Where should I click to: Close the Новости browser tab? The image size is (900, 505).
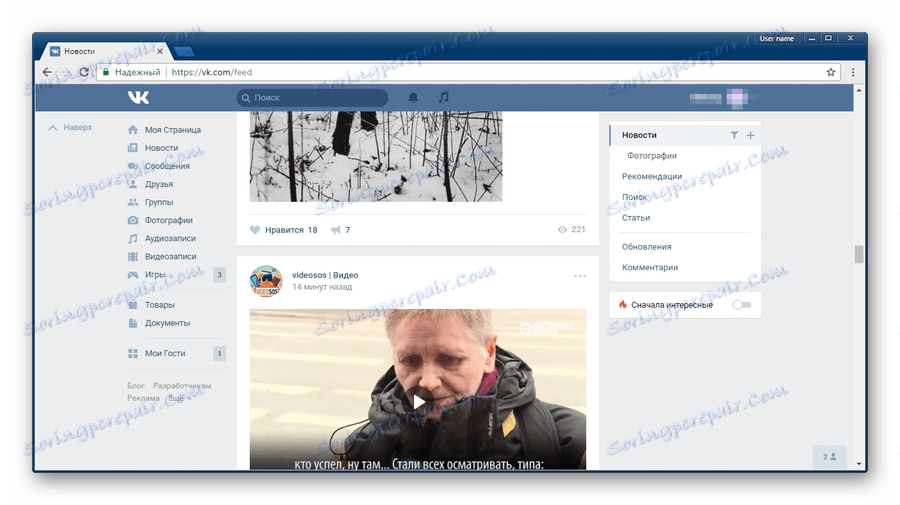[160, 51]
